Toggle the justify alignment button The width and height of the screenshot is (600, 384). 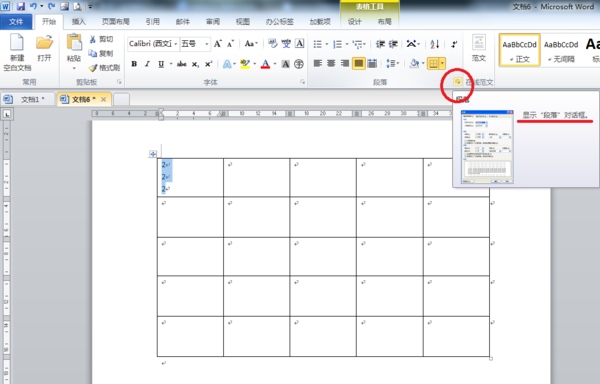359,63
